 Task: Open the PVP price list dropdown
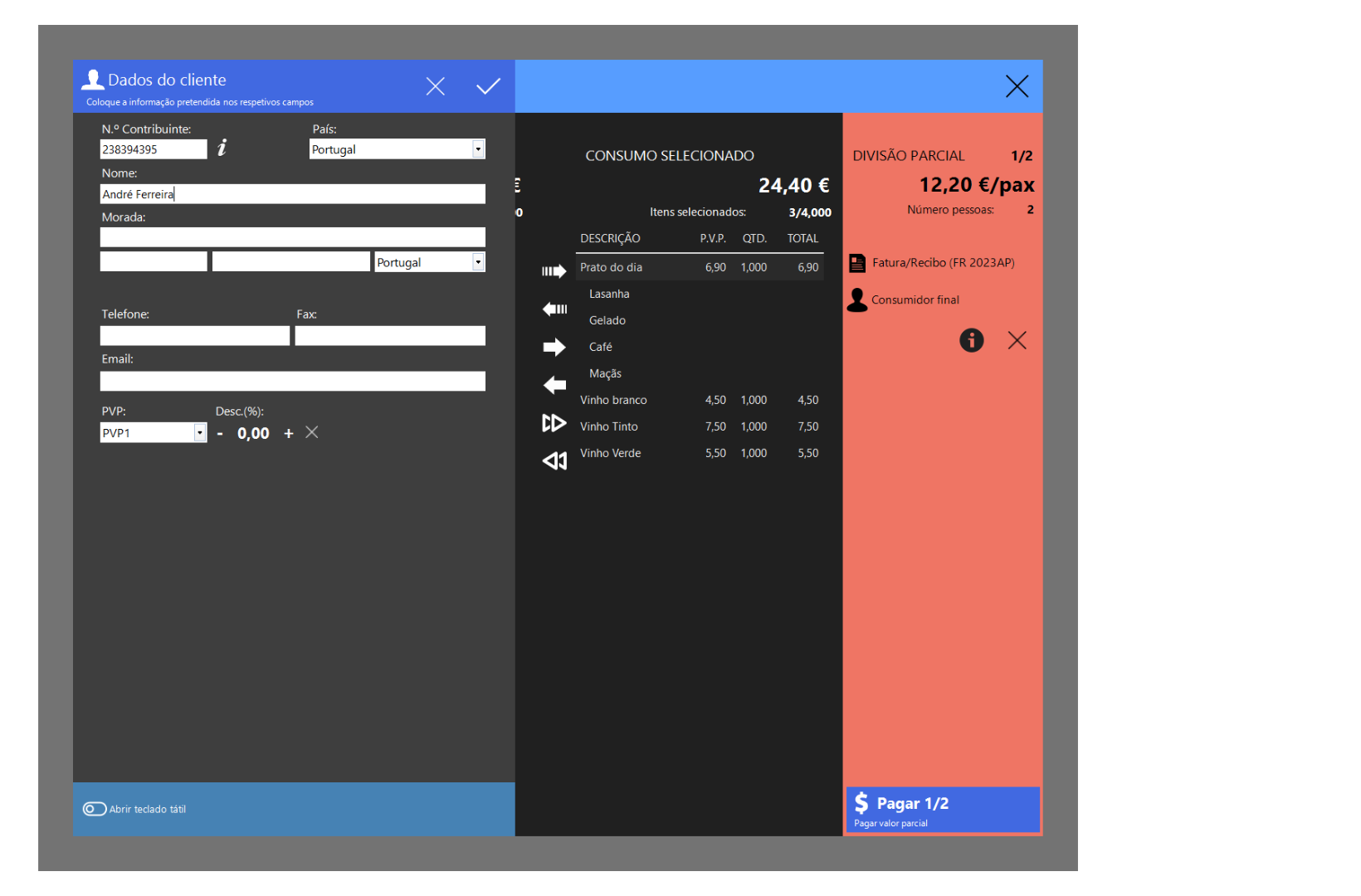tap(199, 433)
